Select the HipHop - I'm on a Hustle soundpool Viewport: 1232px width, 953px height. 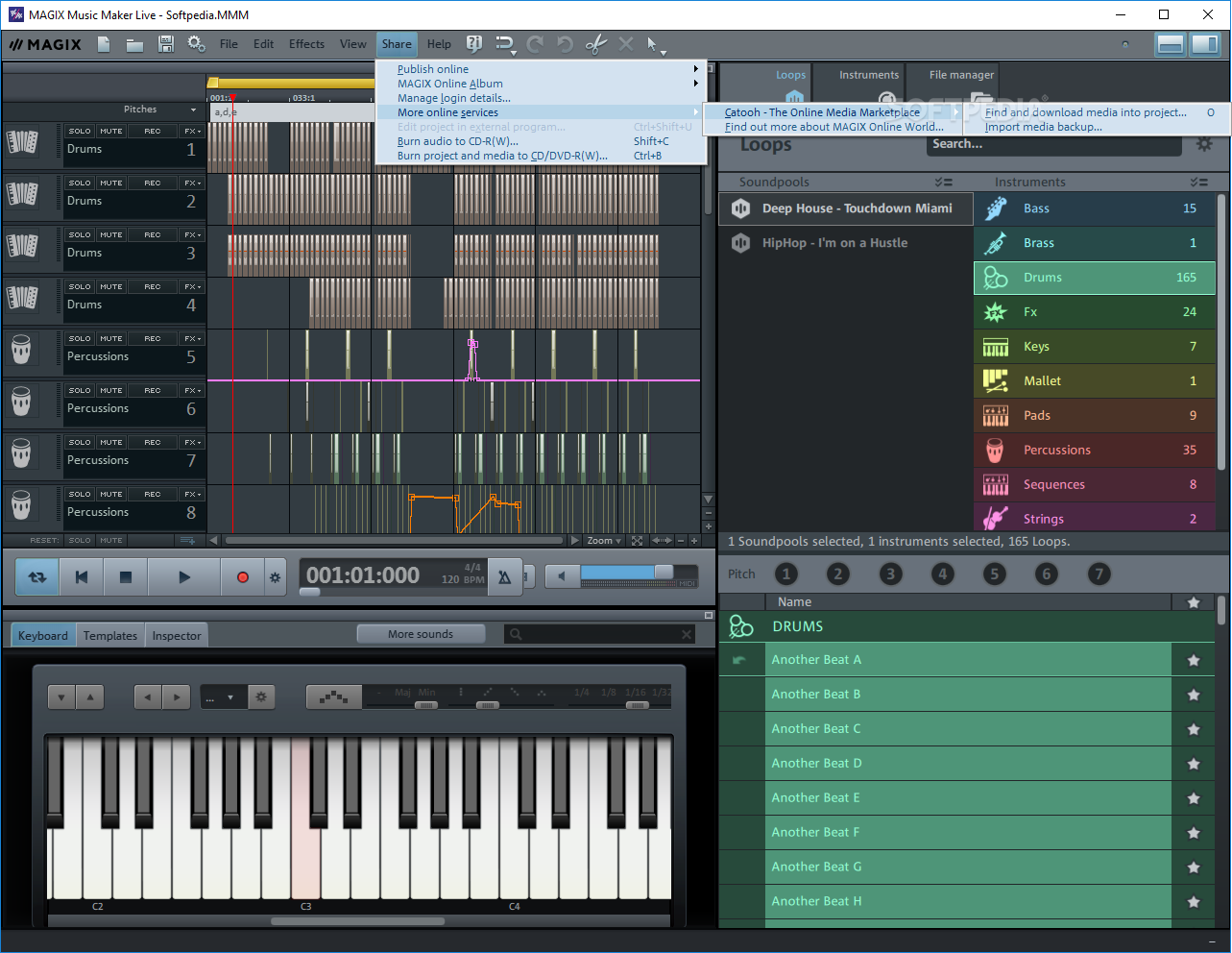(x=846, y=243)
